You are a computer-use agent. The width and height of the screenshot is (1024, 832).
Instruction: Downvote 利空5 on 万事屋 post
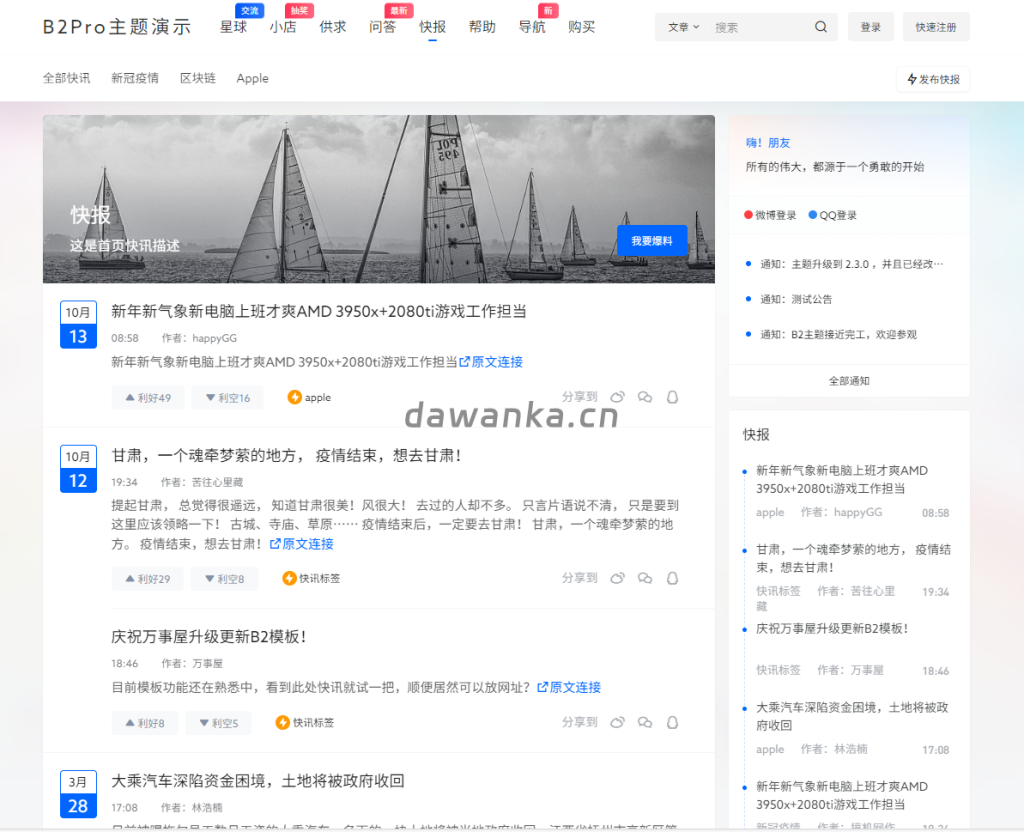[x=218, y=723]
